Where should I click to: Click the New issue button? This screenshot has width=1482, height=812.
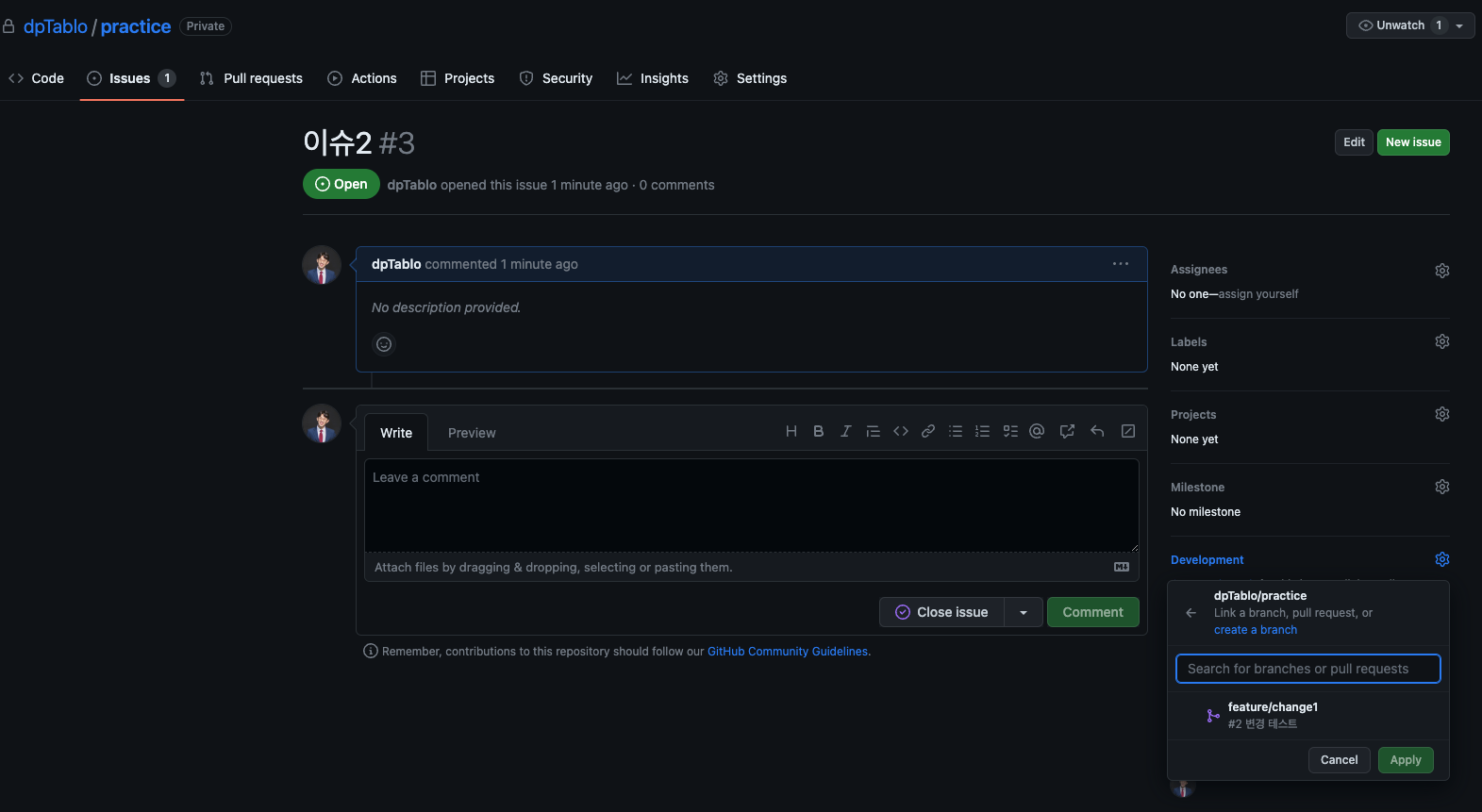point(1413,142)
